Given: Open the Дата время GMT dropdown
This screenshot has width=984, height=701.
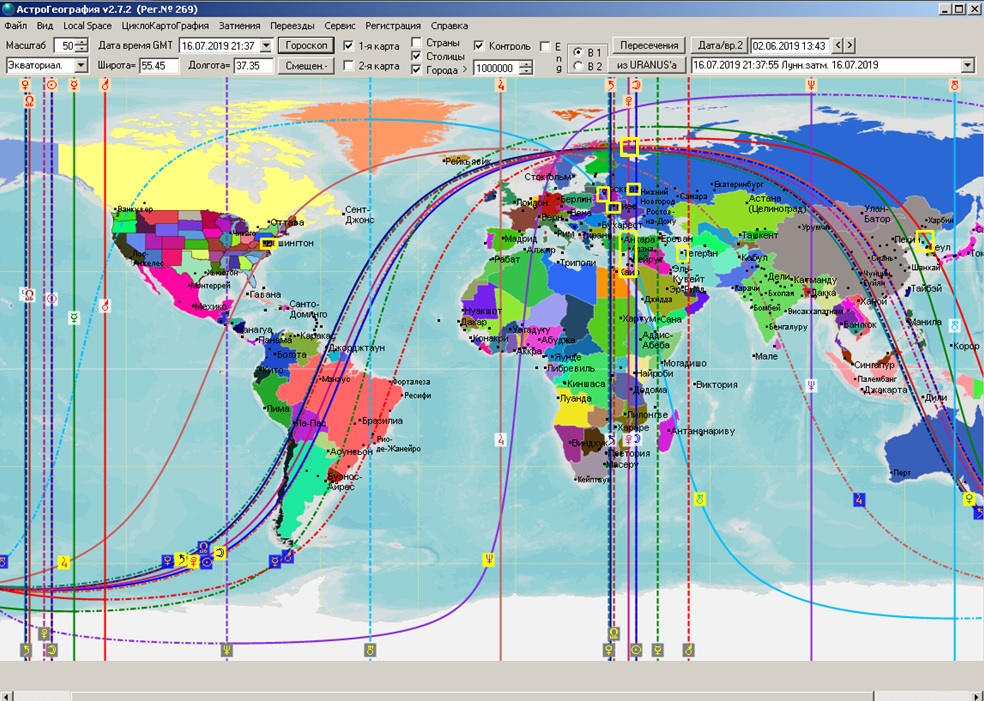Looking at the screenshot, I should [265, 45].
